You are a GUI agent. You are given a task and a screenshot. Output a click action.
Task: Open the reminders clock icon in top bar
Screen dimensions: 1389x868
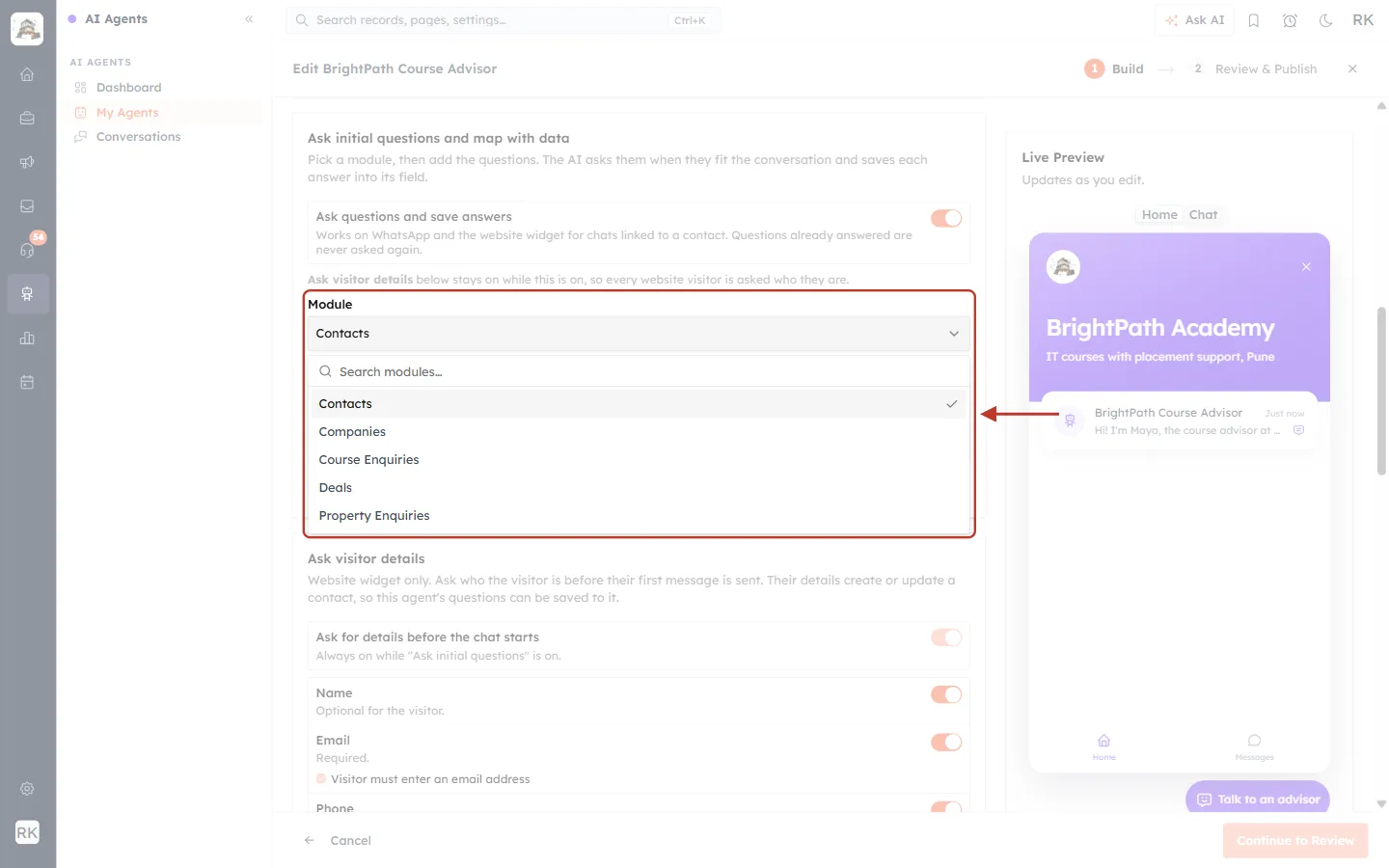pos(1290,20)
